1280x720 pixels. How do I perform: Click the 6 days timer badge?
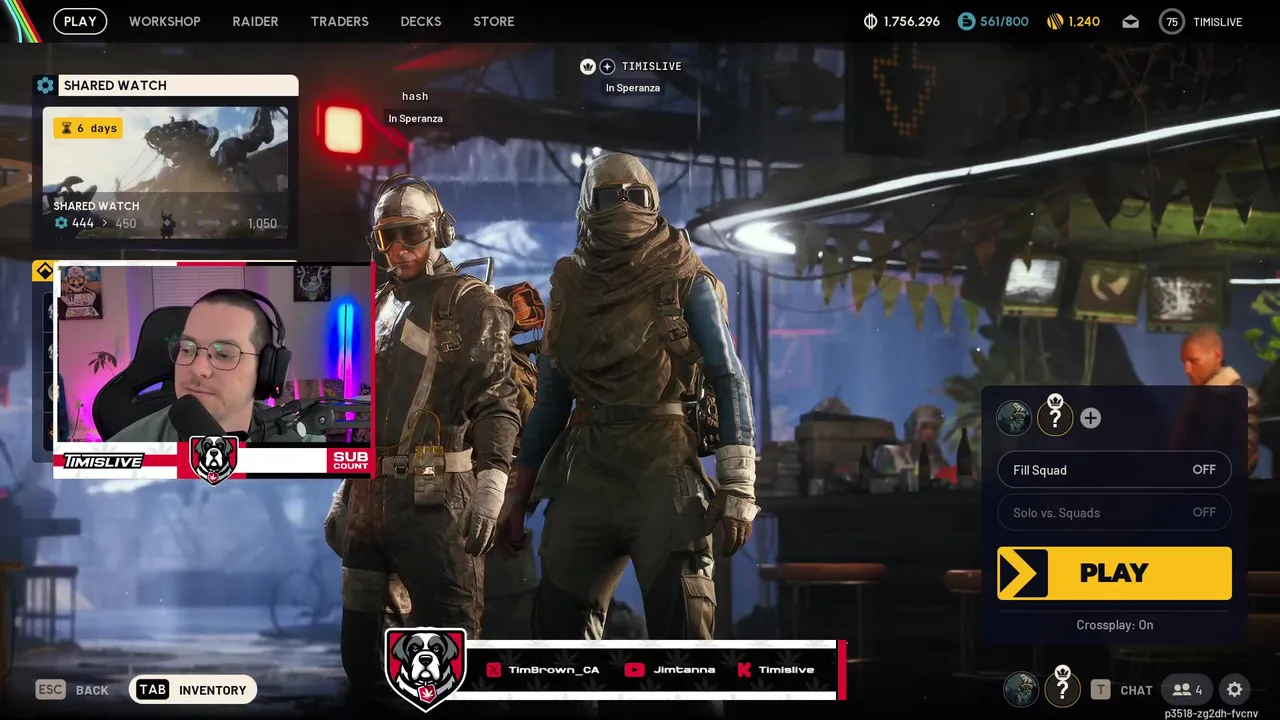point(88,128)
